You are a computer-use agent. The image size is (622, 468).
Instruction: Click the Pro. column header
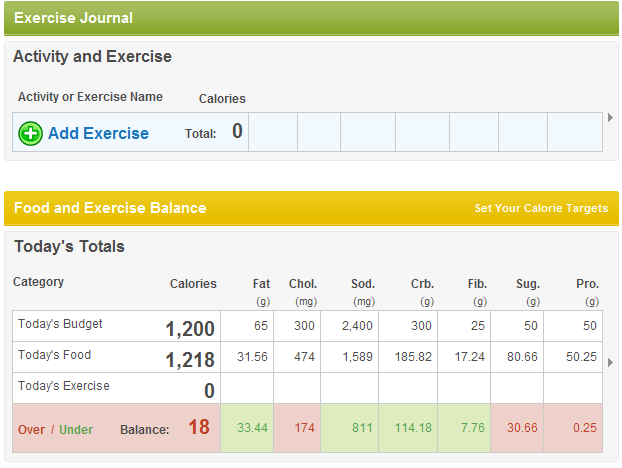(587, 284)
